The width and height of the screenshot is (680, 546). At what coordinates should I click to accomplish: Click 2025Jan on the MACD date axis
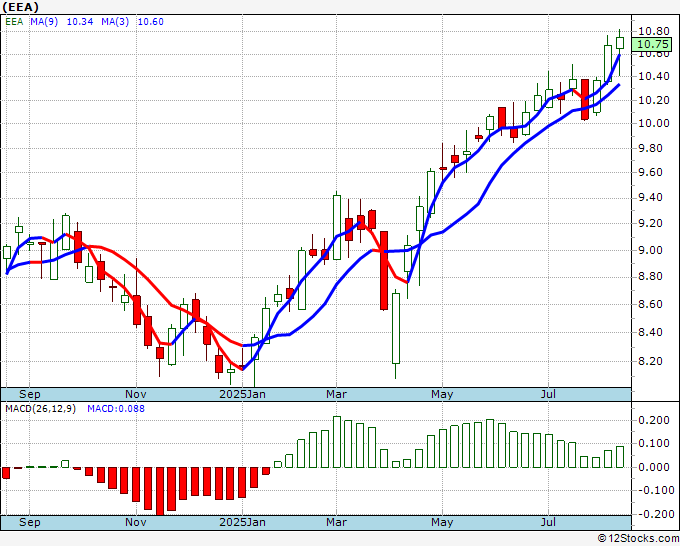click(x=242, y=522)
